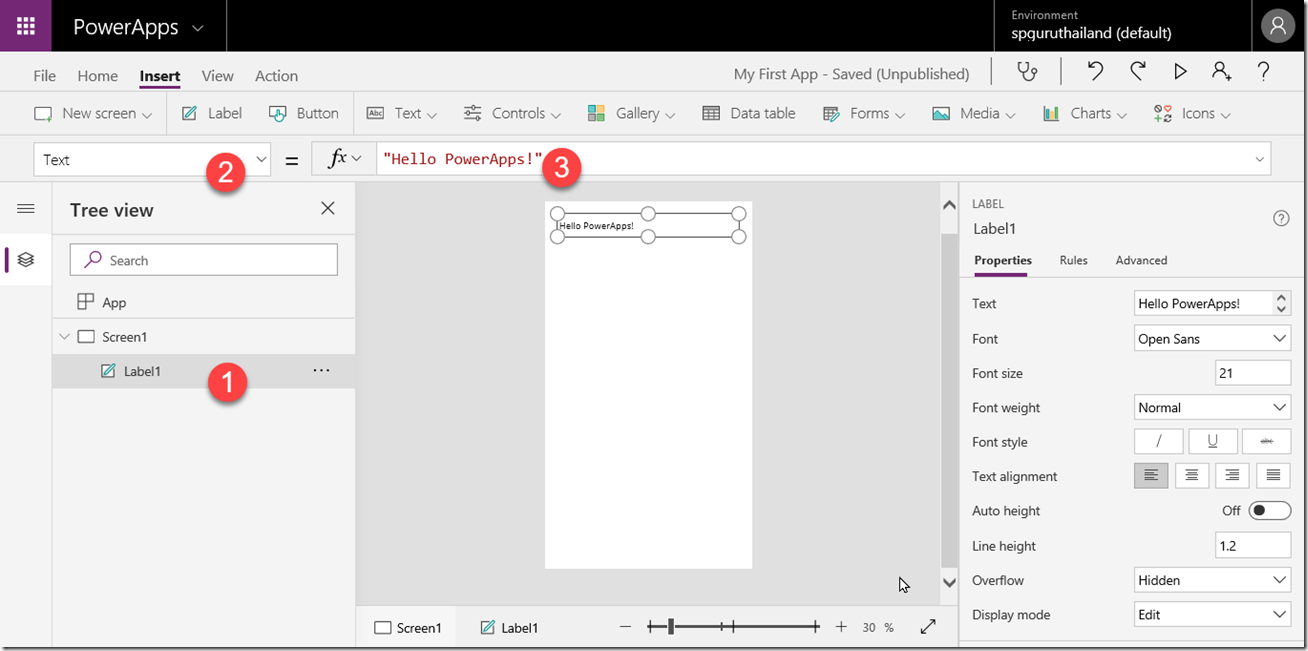Screen dimensions: 1308x651
Task: Switch to the Rules tab
Action: pos(1073,260)
